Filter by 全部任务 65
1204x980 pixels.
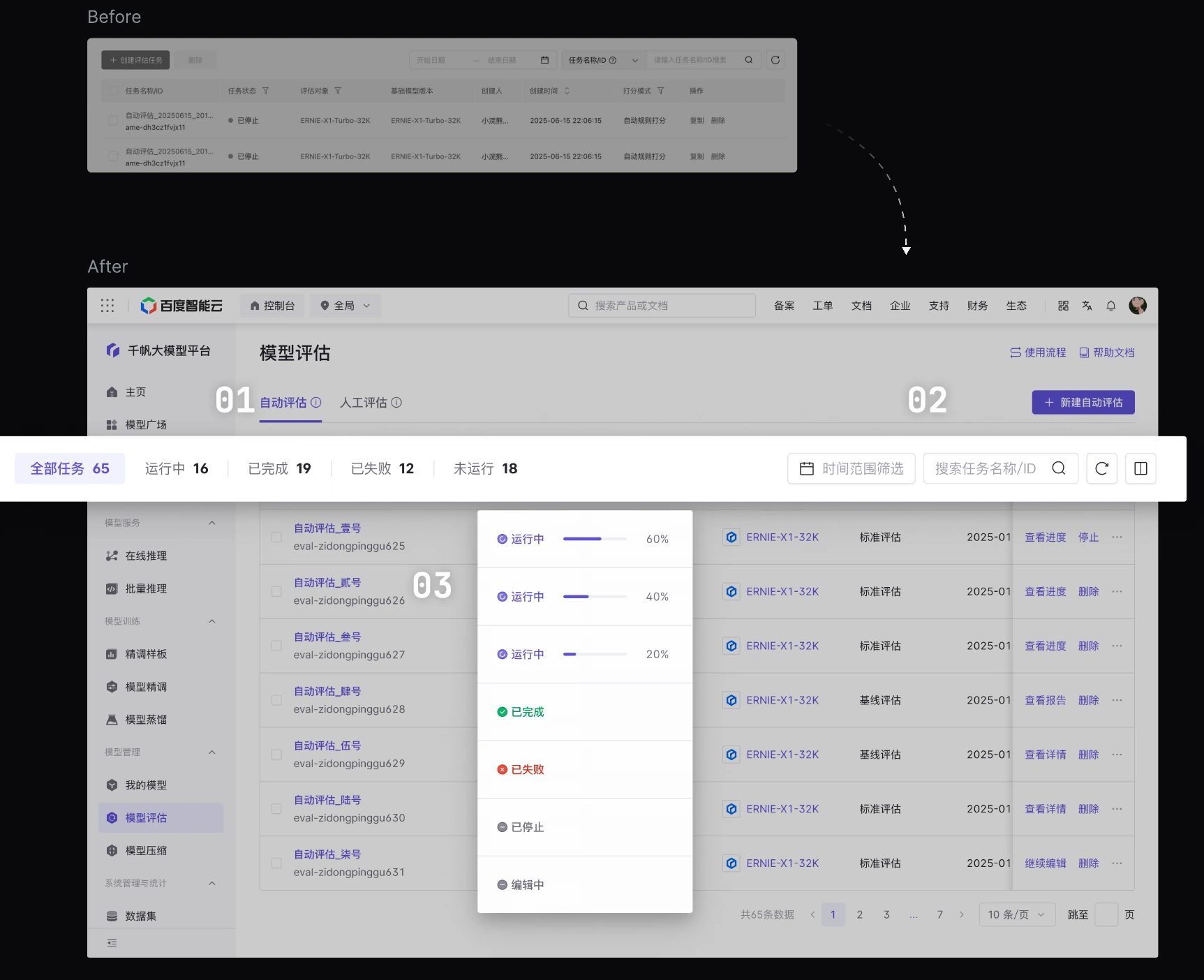[70, 468]
